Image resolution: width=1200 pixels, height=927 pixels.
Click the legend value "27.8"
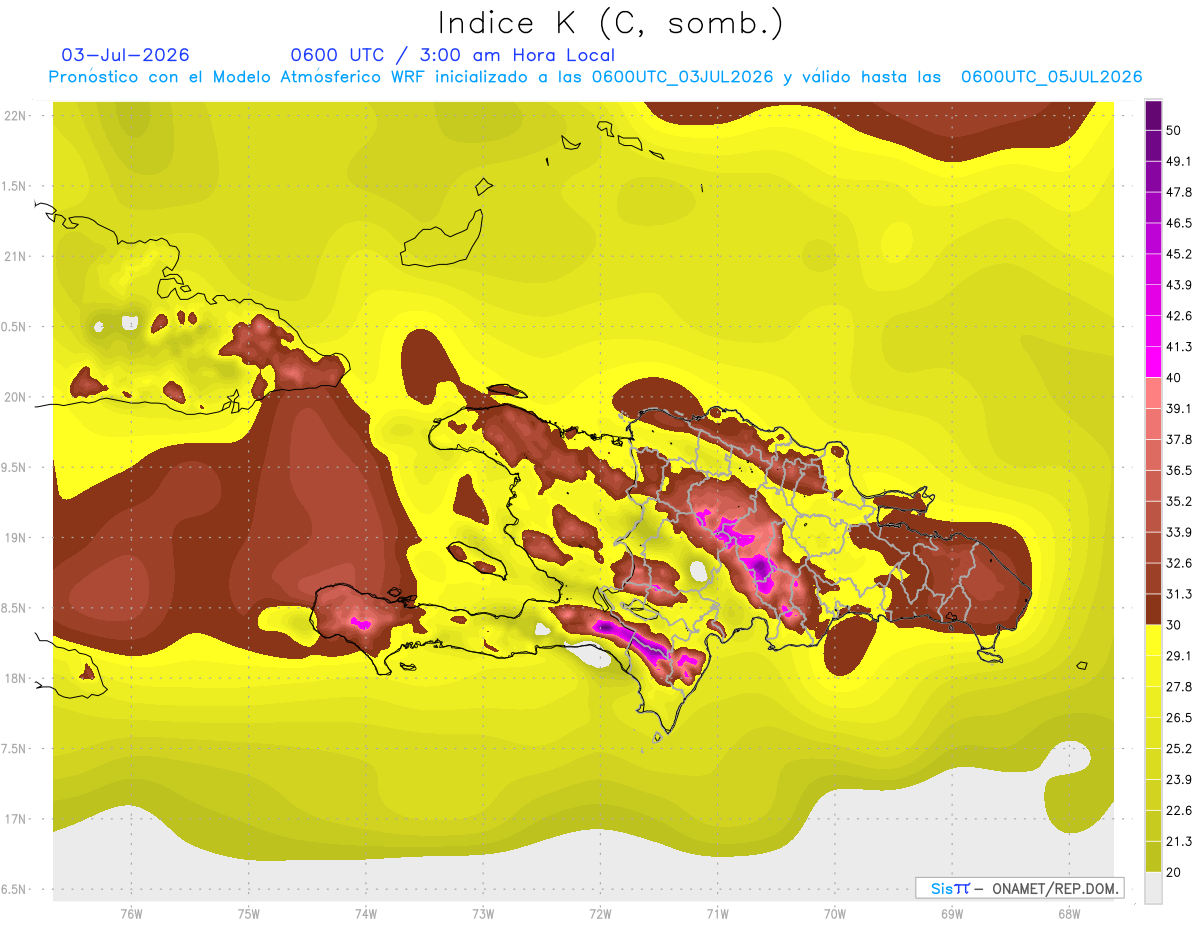tap(1178, 687)
